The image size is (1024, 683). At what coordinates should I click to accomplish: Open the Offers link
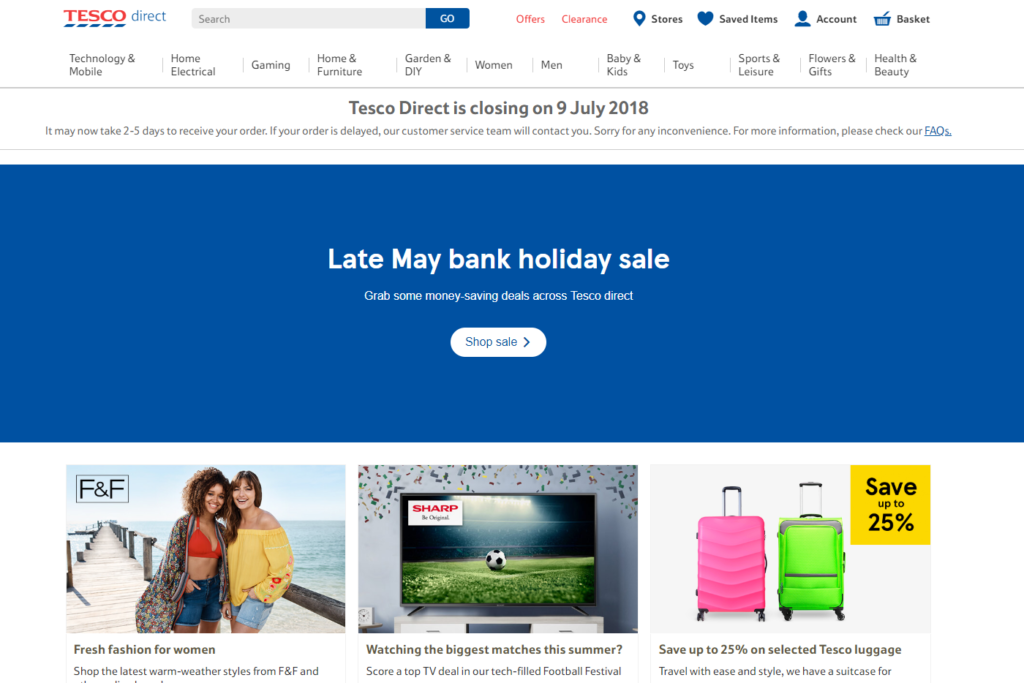click(x=530, y=19)
